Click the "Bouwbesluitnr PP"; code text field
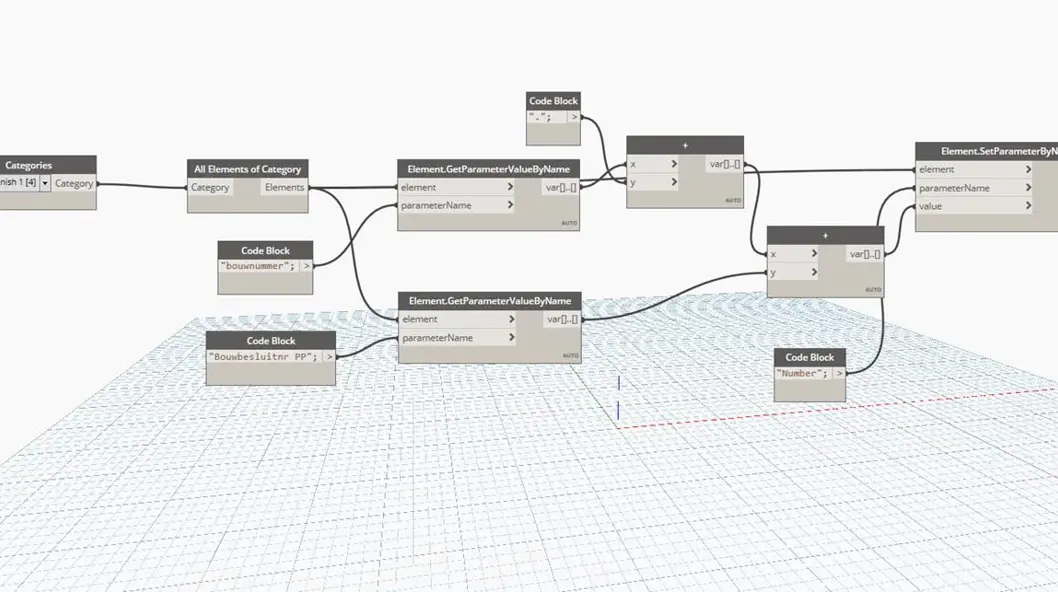1058x592 pixels. [263, 357]
